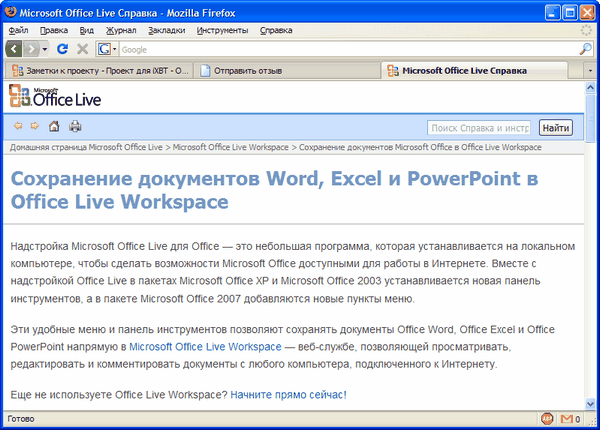The width and height of the screenshot is (600, 430).
Task: Click the Начните прямо сейчас! link
Action: point(289,394)
